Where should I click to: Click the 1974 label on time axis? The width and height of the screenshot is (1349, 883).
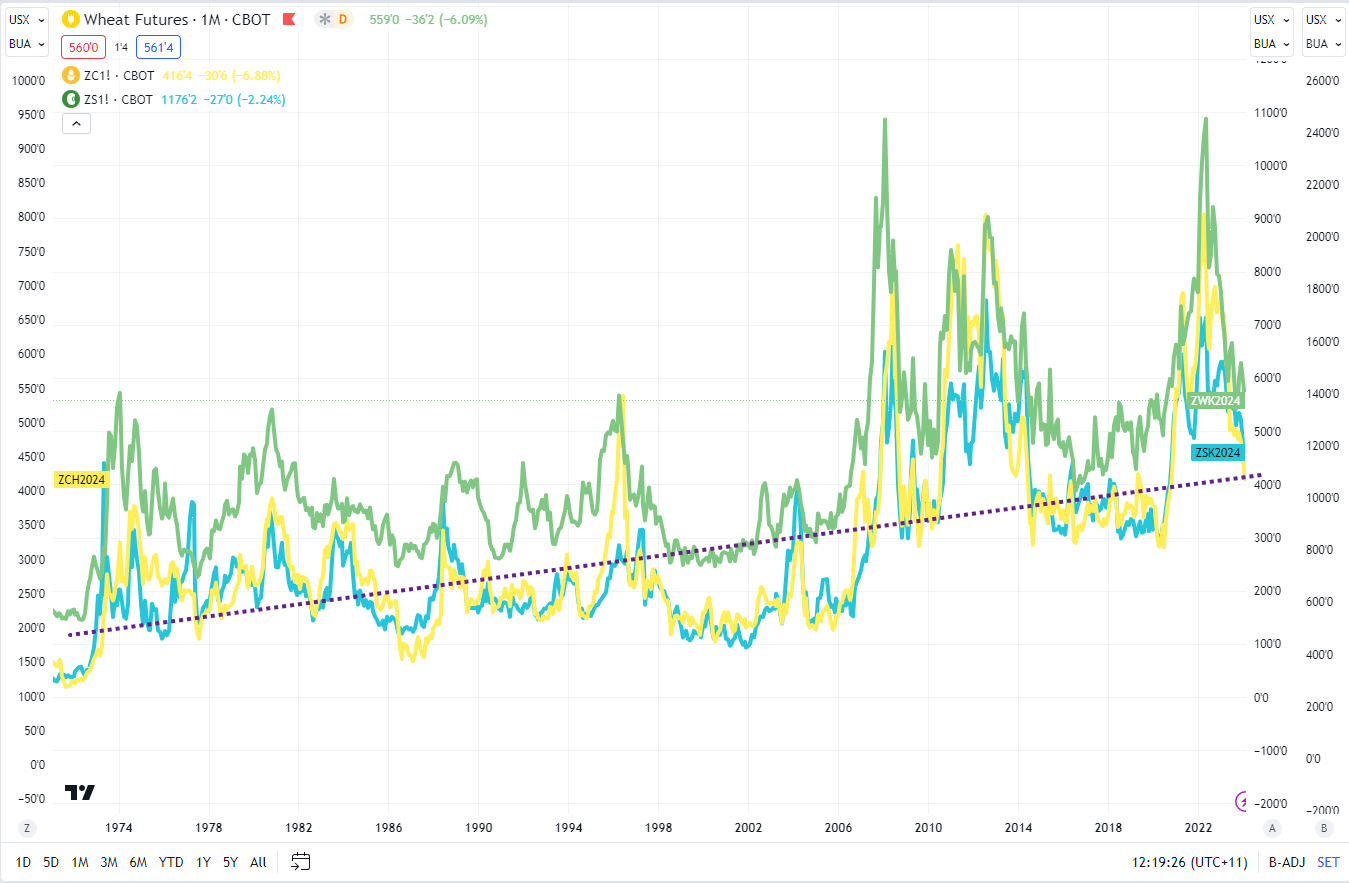tap(118, 828)
